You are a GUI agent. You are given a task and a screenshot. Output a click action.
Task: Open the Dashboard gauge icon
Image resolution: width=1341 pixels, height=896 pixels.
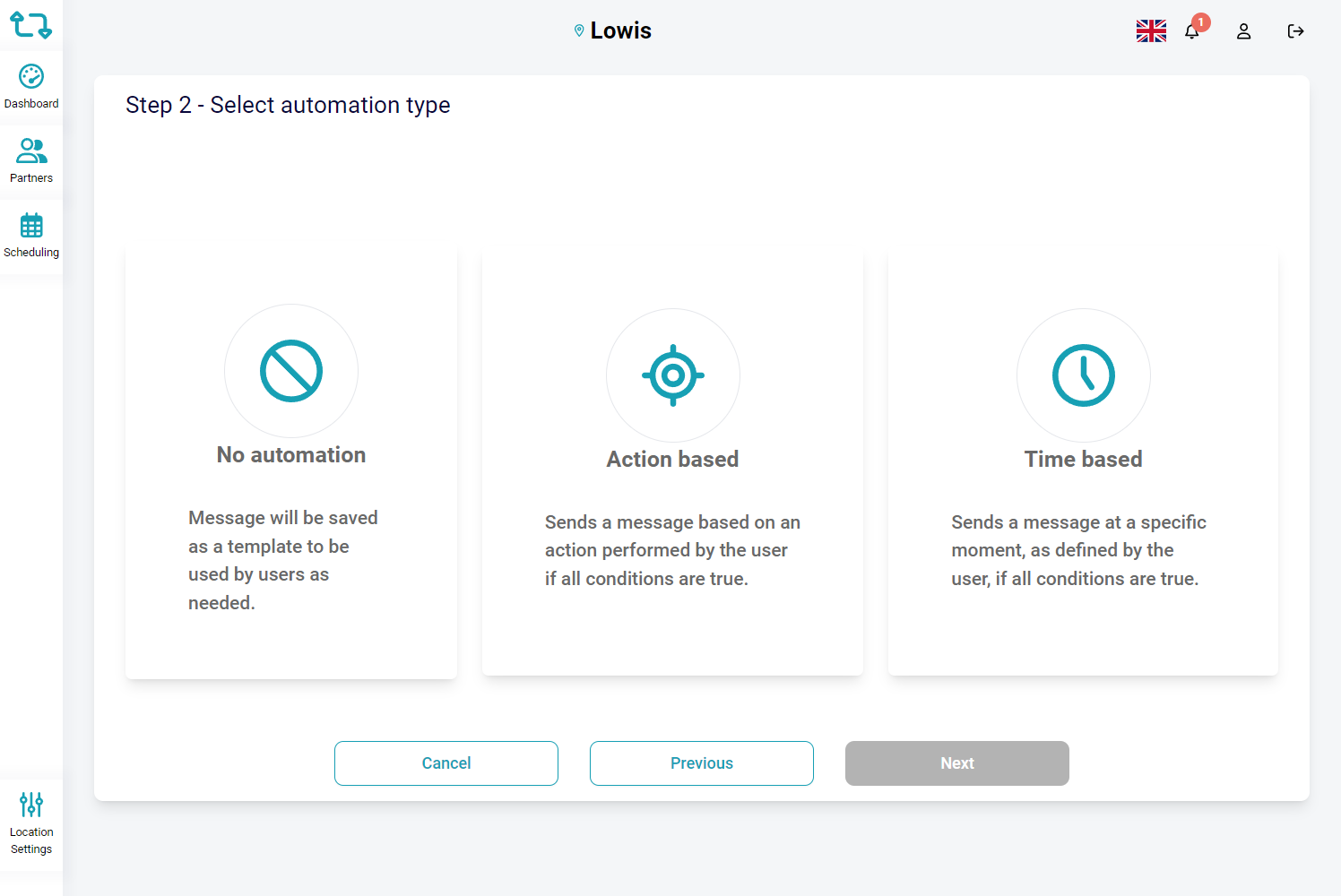(31, 77)
